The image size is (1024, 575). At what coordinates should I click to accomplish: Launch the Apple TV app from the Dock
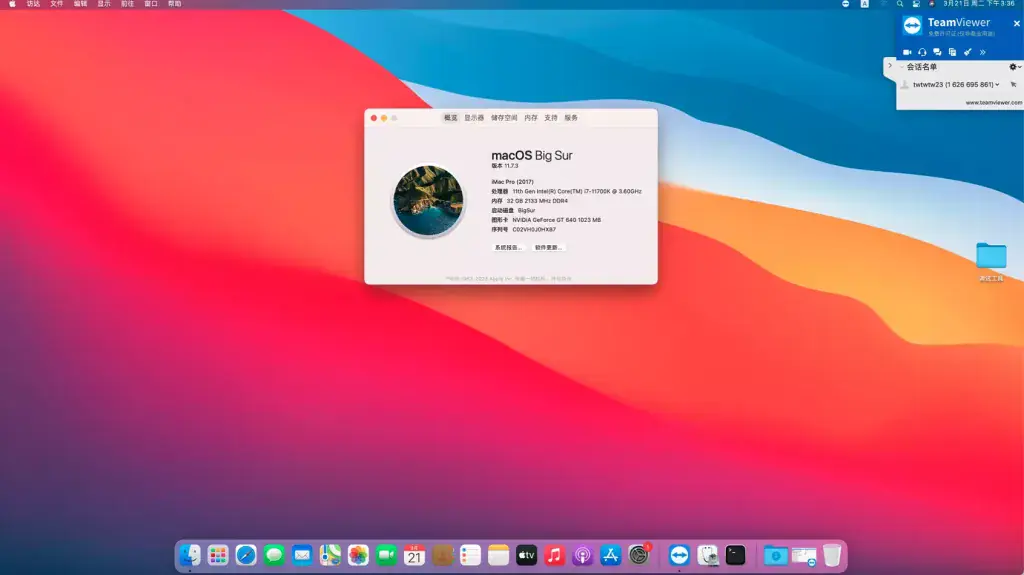(526, 555)
